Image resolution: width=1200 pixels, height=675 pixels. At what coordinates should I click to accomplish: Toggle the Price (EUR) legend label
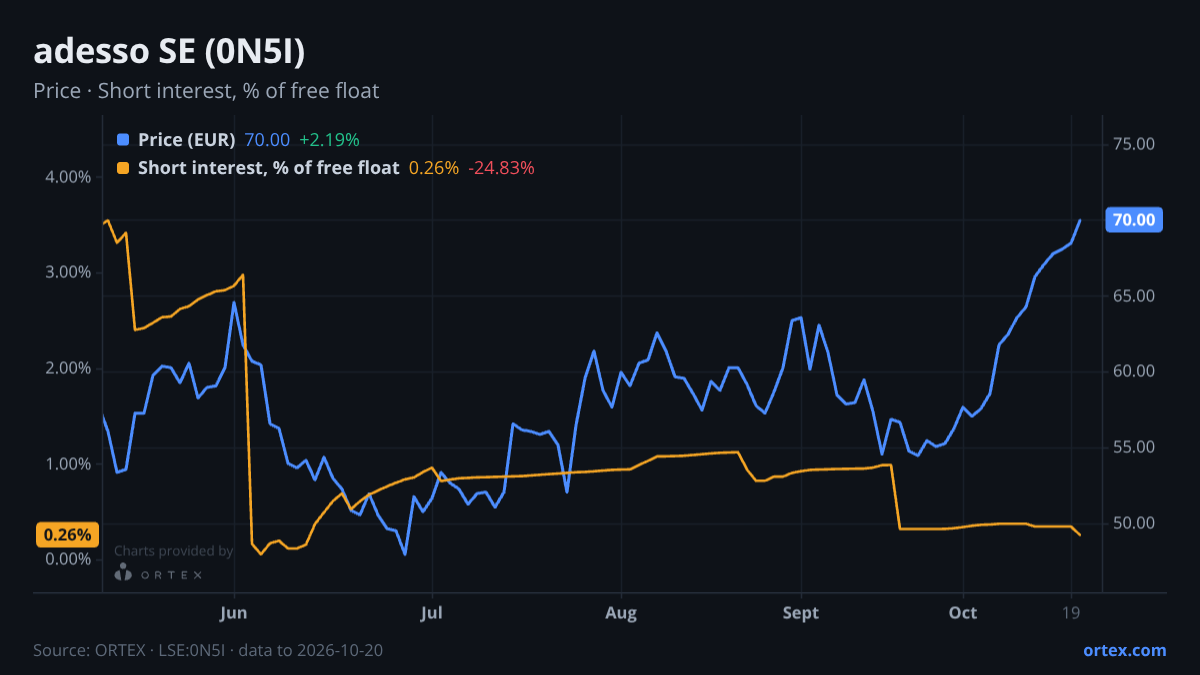[187, 140]
